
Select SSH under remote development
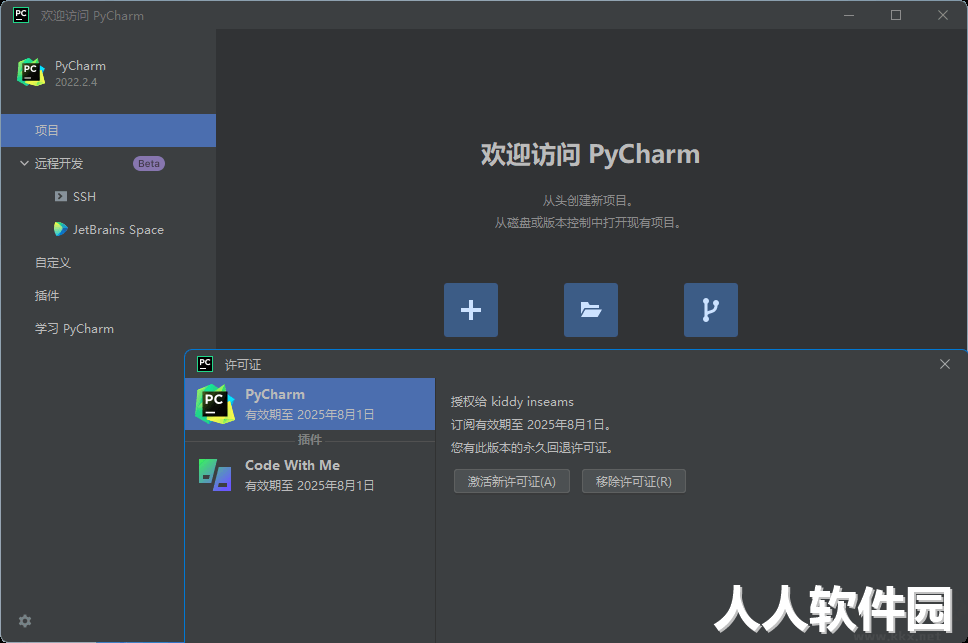point(84,196)
